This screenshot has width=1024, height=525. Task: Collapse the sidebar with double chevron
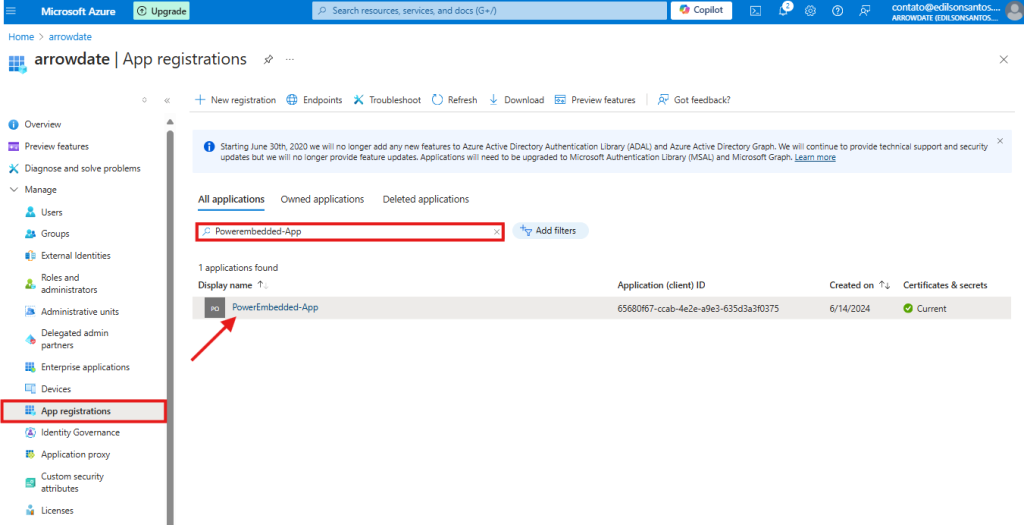pyautogui.click(x=167, y=101)
